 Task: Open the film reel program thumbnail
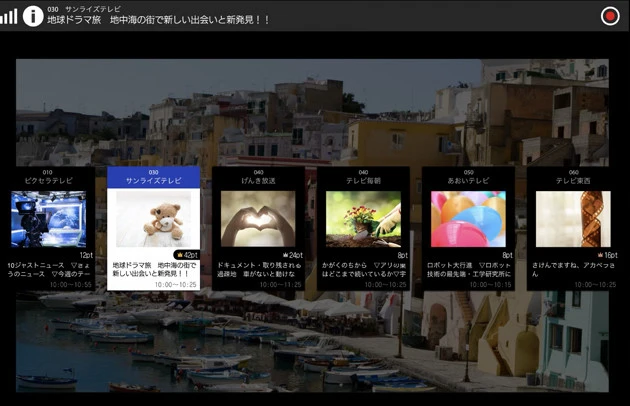tap(573, 219)
